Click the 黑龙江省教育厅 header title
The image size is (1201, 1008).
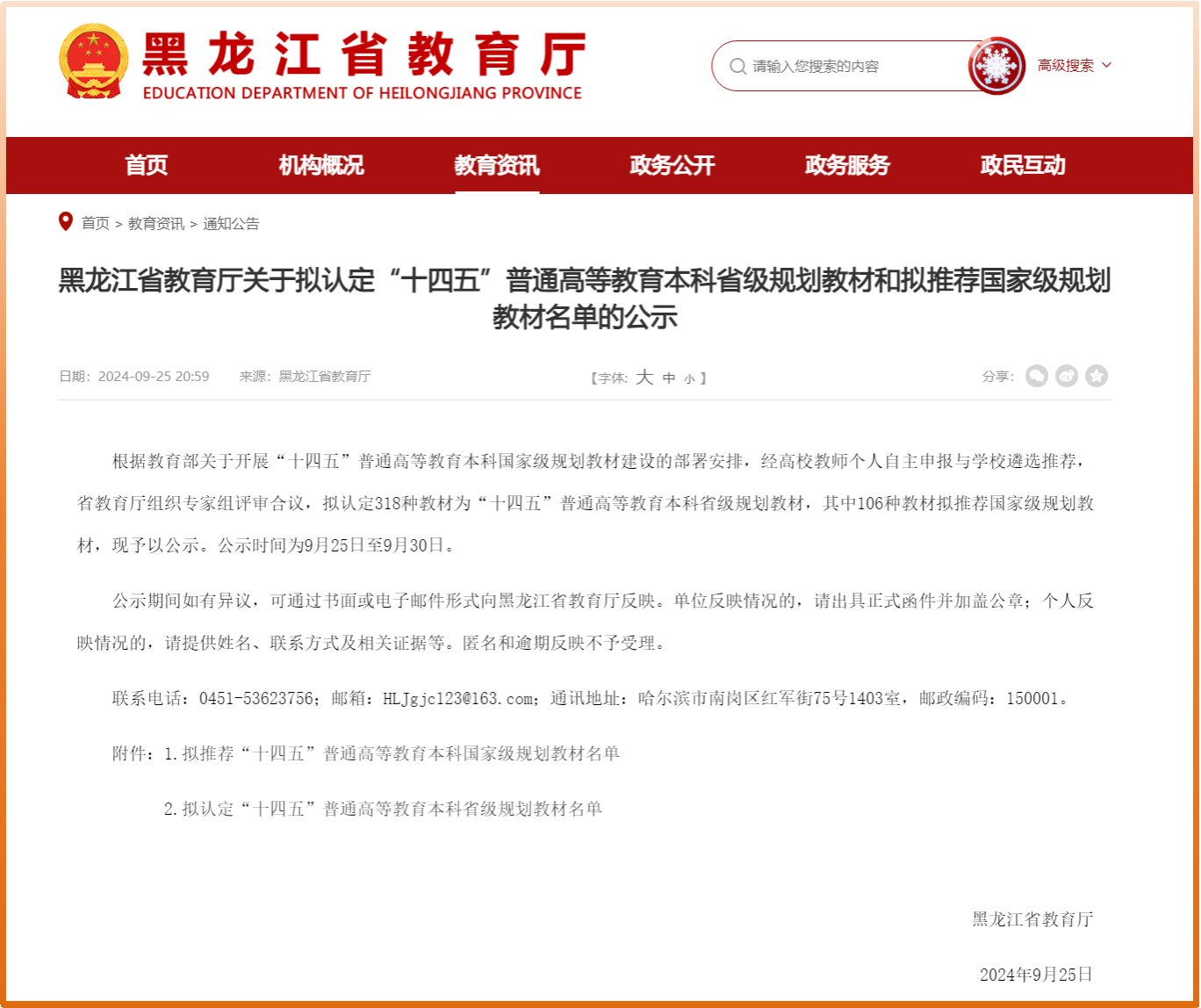[363, 54]
